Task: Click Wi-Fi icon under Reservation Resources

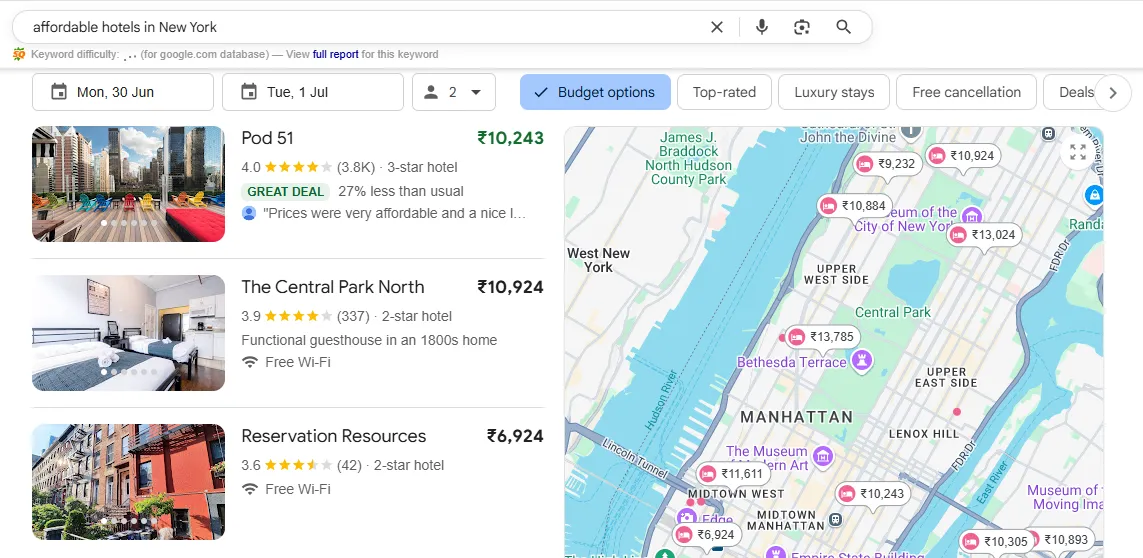Action: click(x=251, y=489)
